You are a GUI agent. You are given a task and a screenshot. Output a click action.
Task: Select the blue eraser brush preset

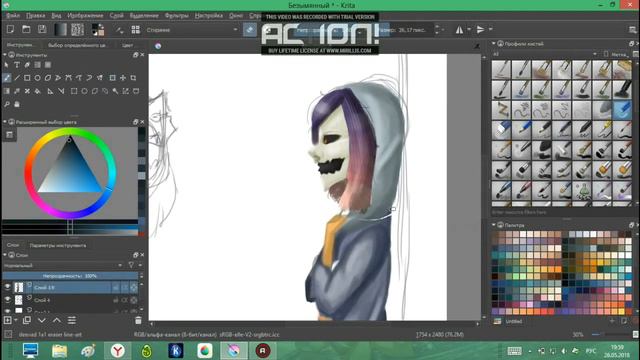click(622, 110)
